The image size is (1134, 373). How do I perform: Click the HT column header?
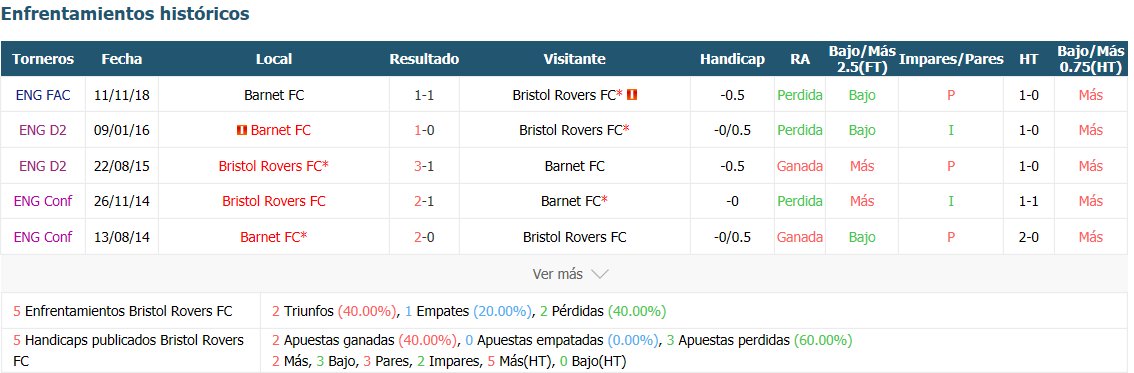click(x=1028, y=59)
